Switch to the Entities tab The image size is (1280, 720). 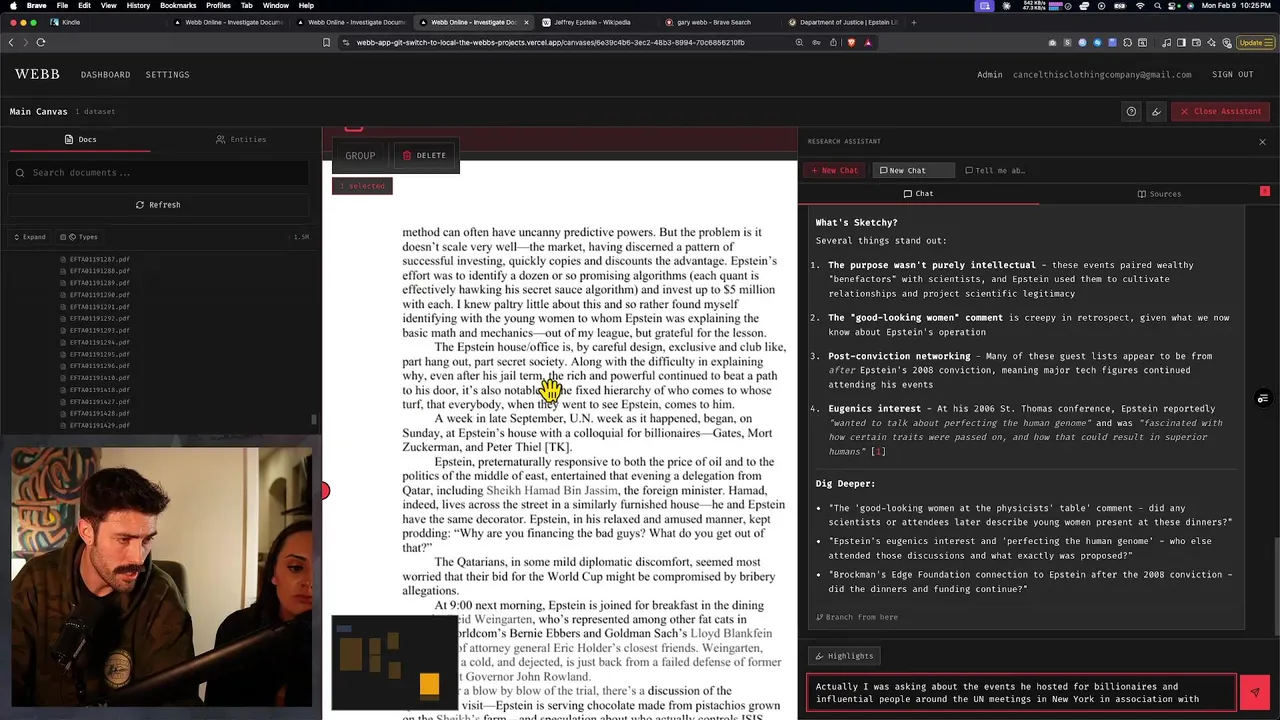pyautogui.click(x=241, y=139)
